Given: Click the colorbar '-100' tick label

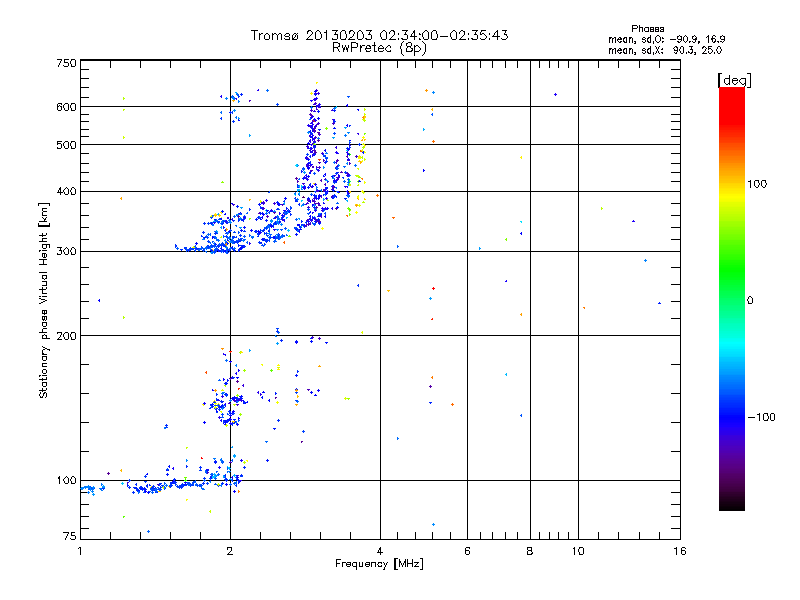Looking at the screenshot, I should pos(761,417).
